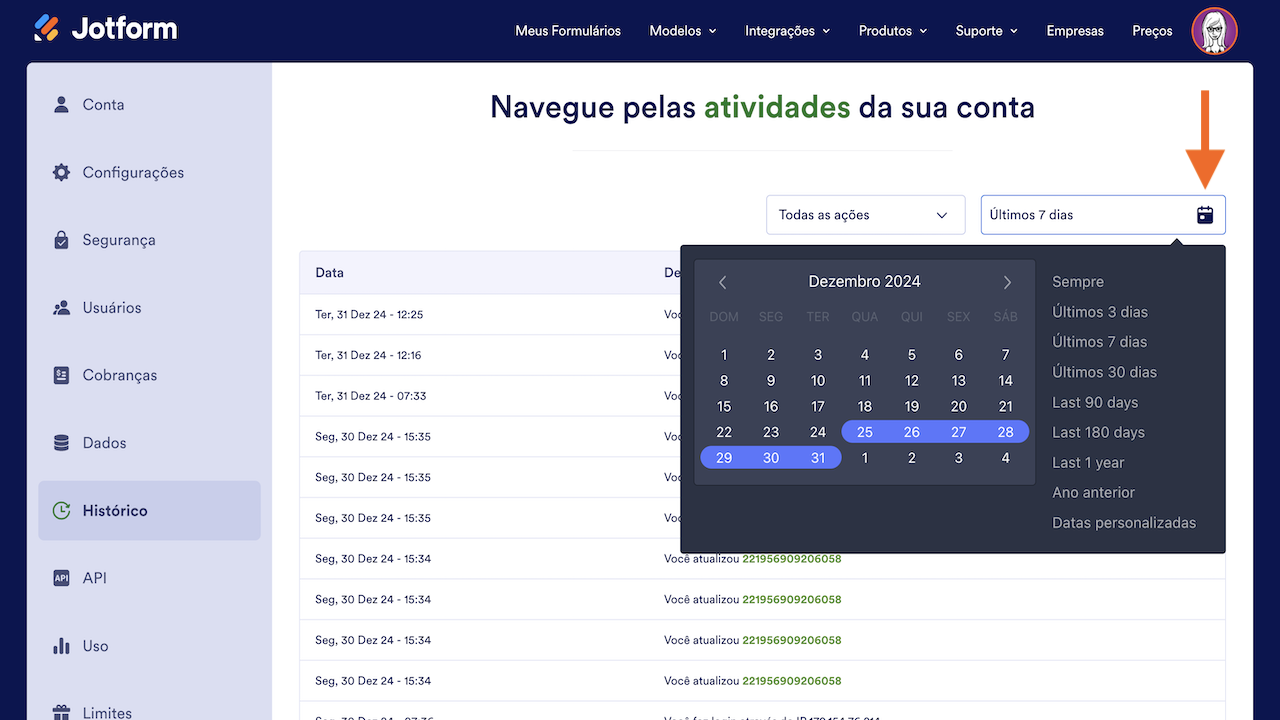Select December 1 in the calendar

click(724, 355)
